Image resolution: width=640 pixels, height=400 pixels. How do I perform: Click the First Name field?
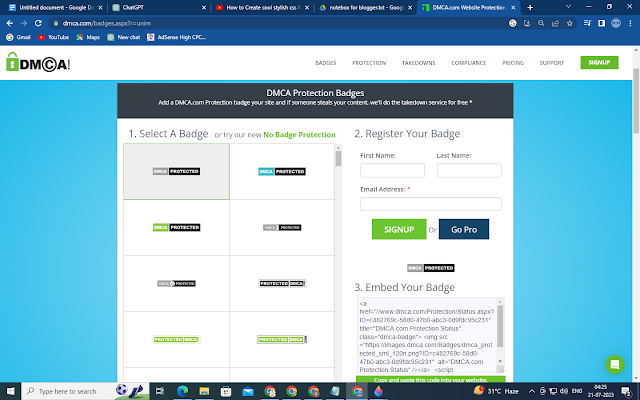coord(392,170)
